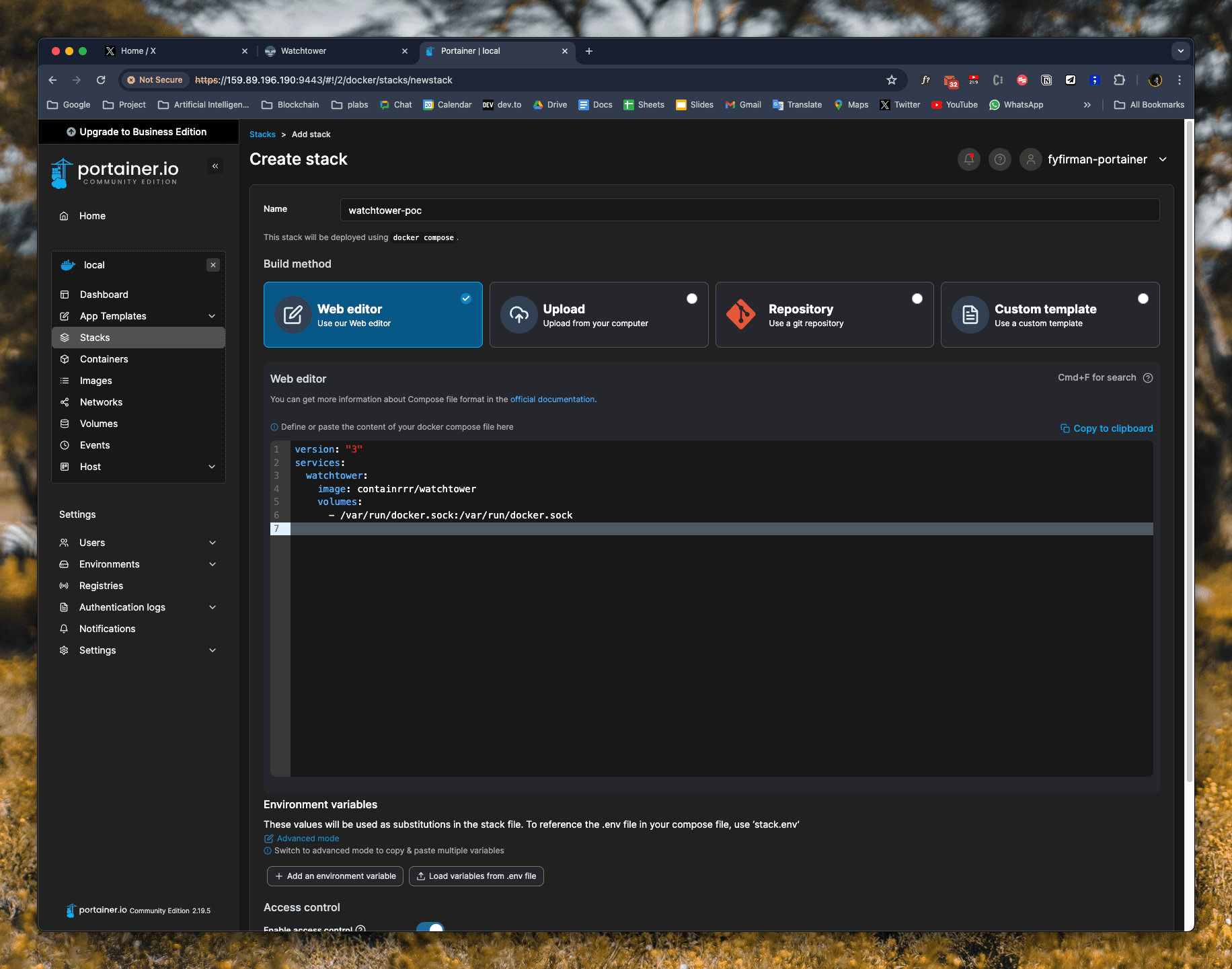Expand the Settings submenu chevron

pos(213,650)
